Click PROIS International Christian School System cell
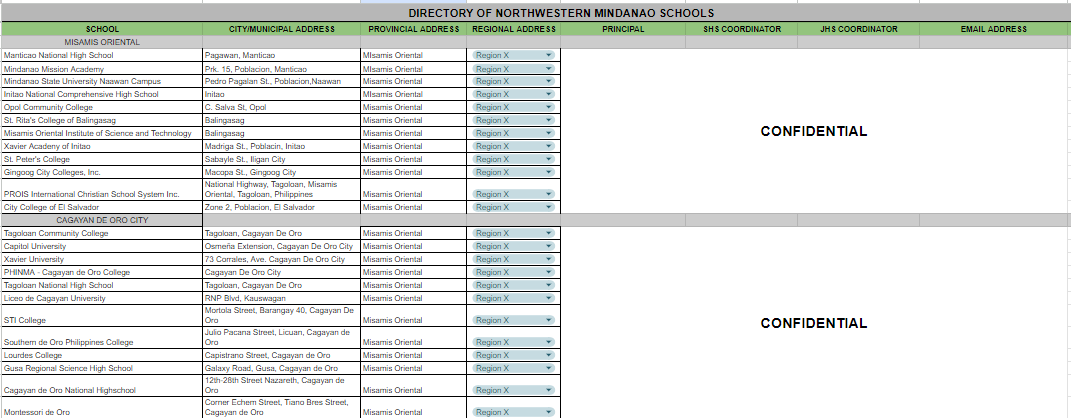 tap(102, 189)
